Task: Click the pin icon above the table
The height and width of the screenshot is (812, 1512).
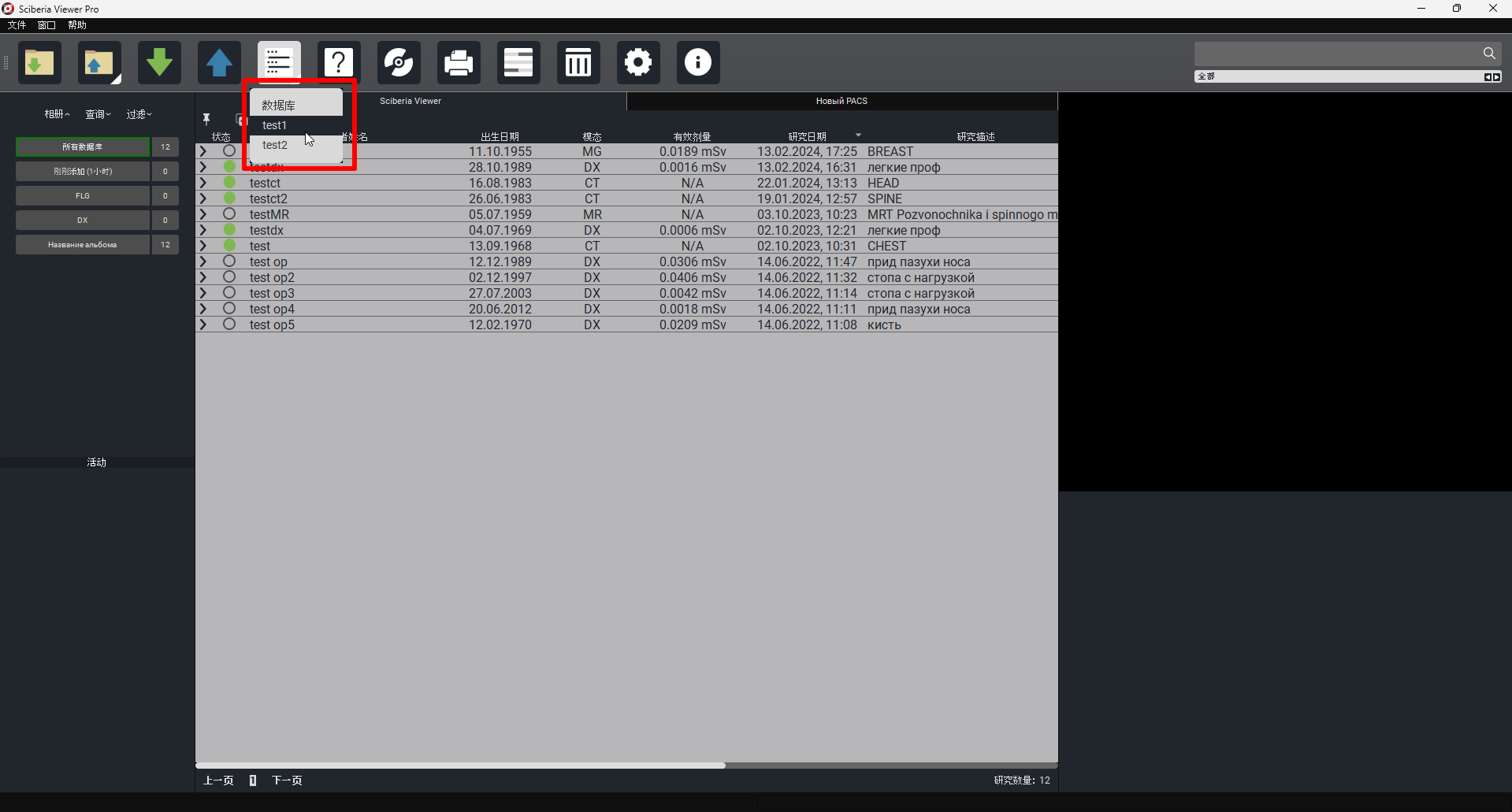Action: (x=206, y=119)
